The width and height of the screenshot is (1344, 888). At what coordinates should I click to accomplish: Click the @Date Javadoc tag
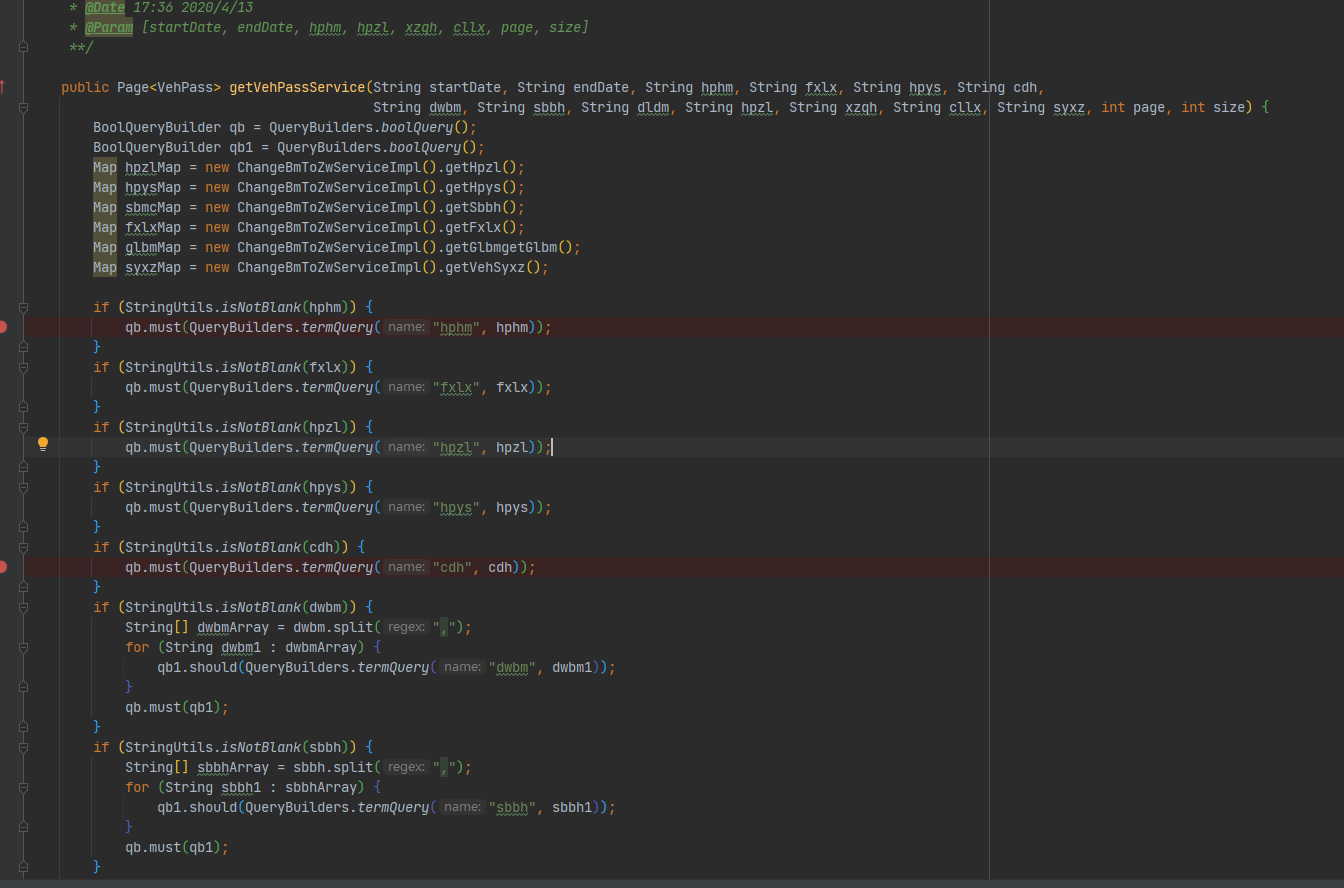(x=105, y=7)
